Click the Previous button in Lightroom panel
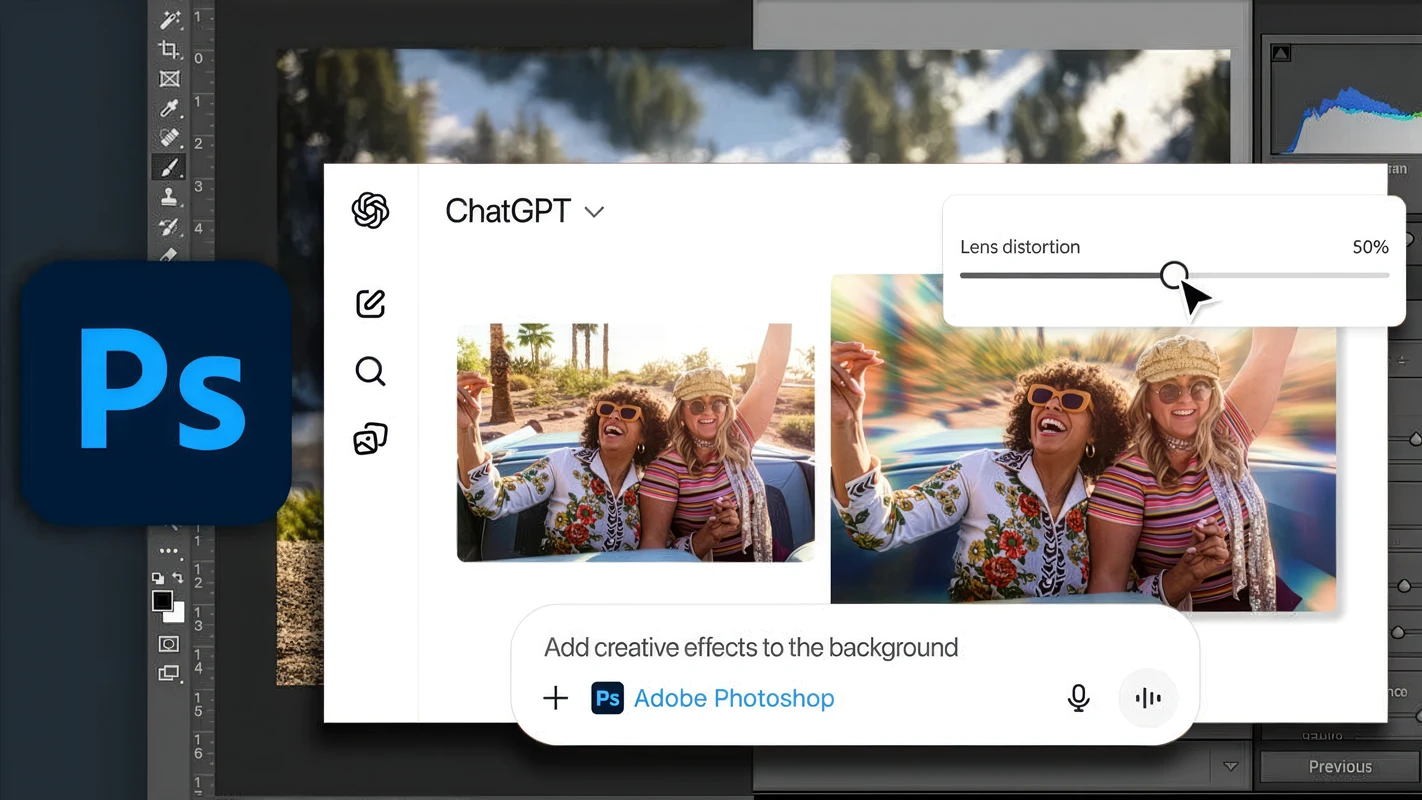The height and width of the screenshot is (800, 1422). pos(1340,765)
